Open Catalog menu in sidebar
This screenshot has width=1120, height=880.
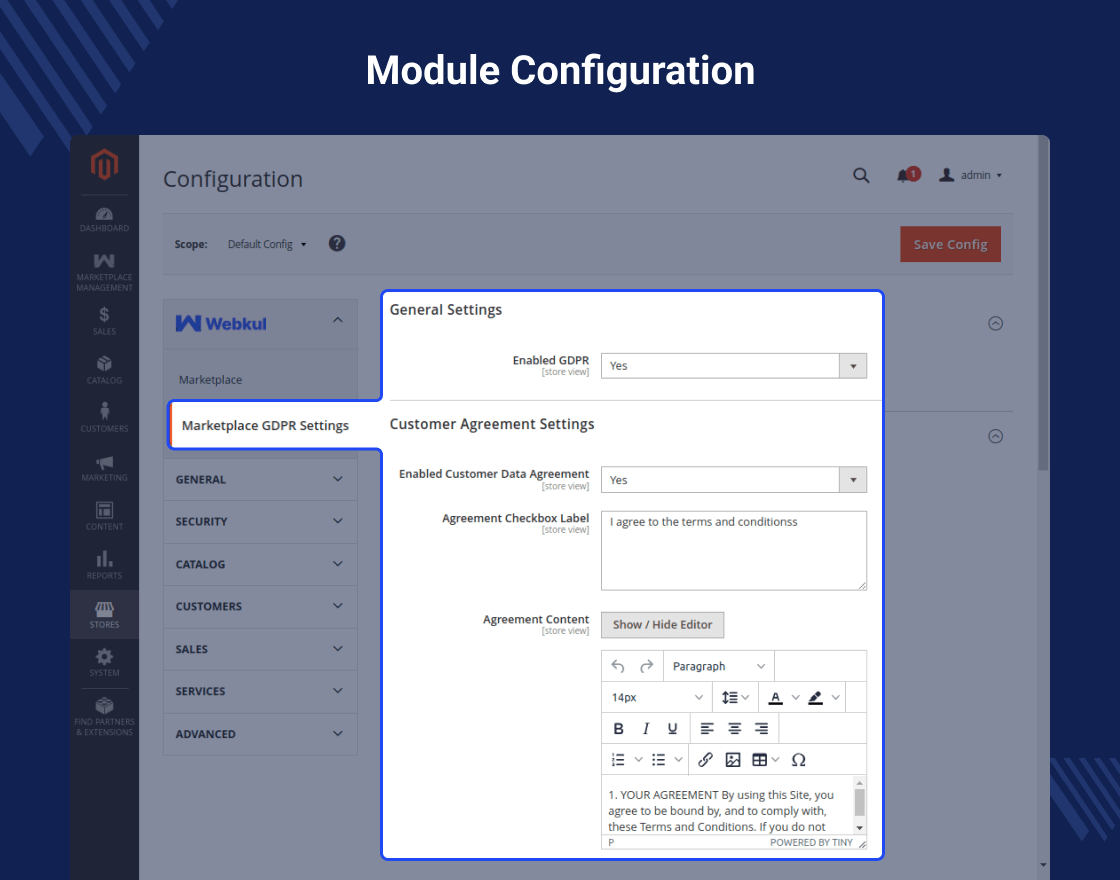pyautogui.click(x=104, y=370)
